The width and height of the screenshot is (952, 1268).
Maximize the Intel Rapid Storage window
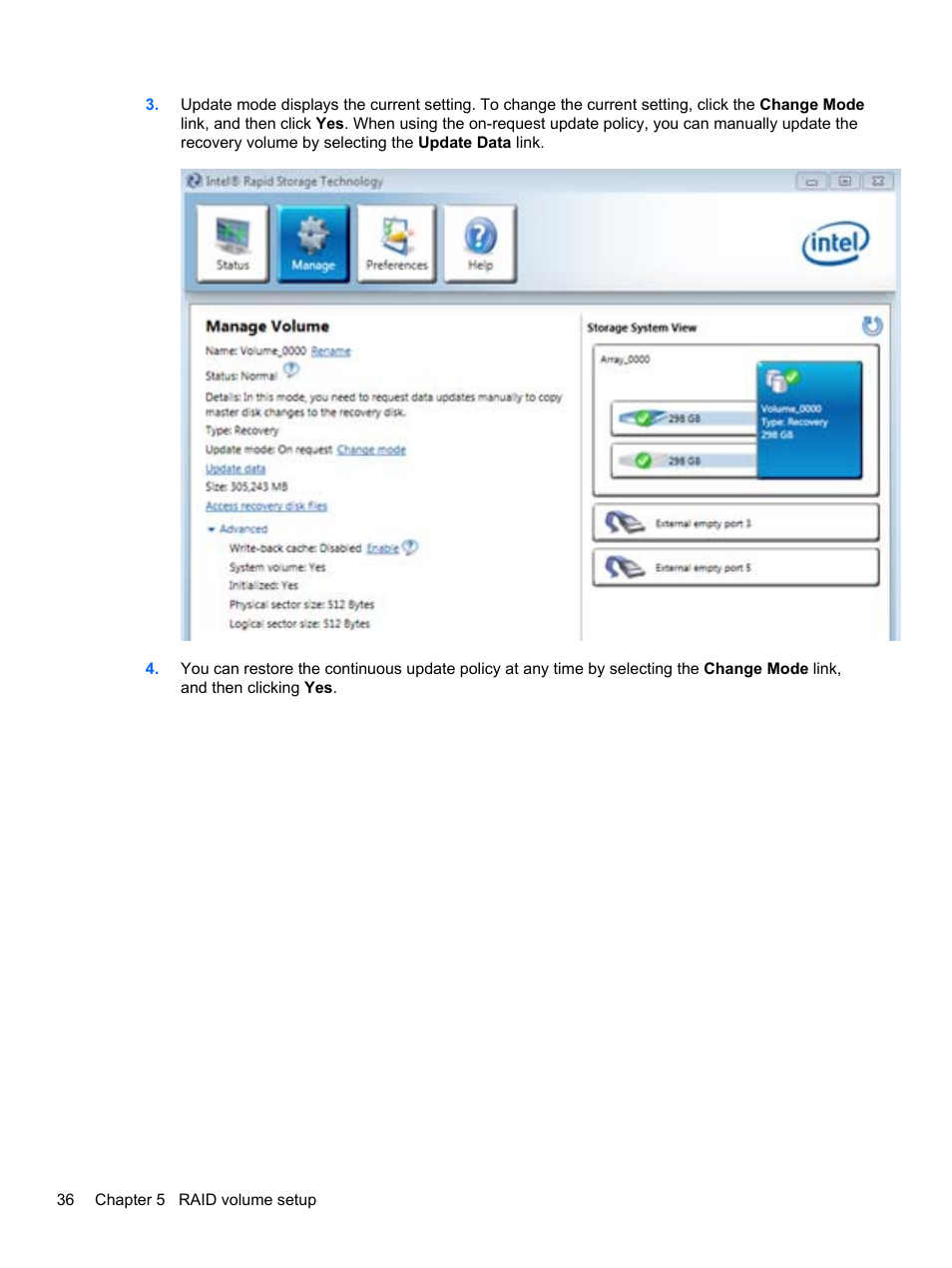844,182
